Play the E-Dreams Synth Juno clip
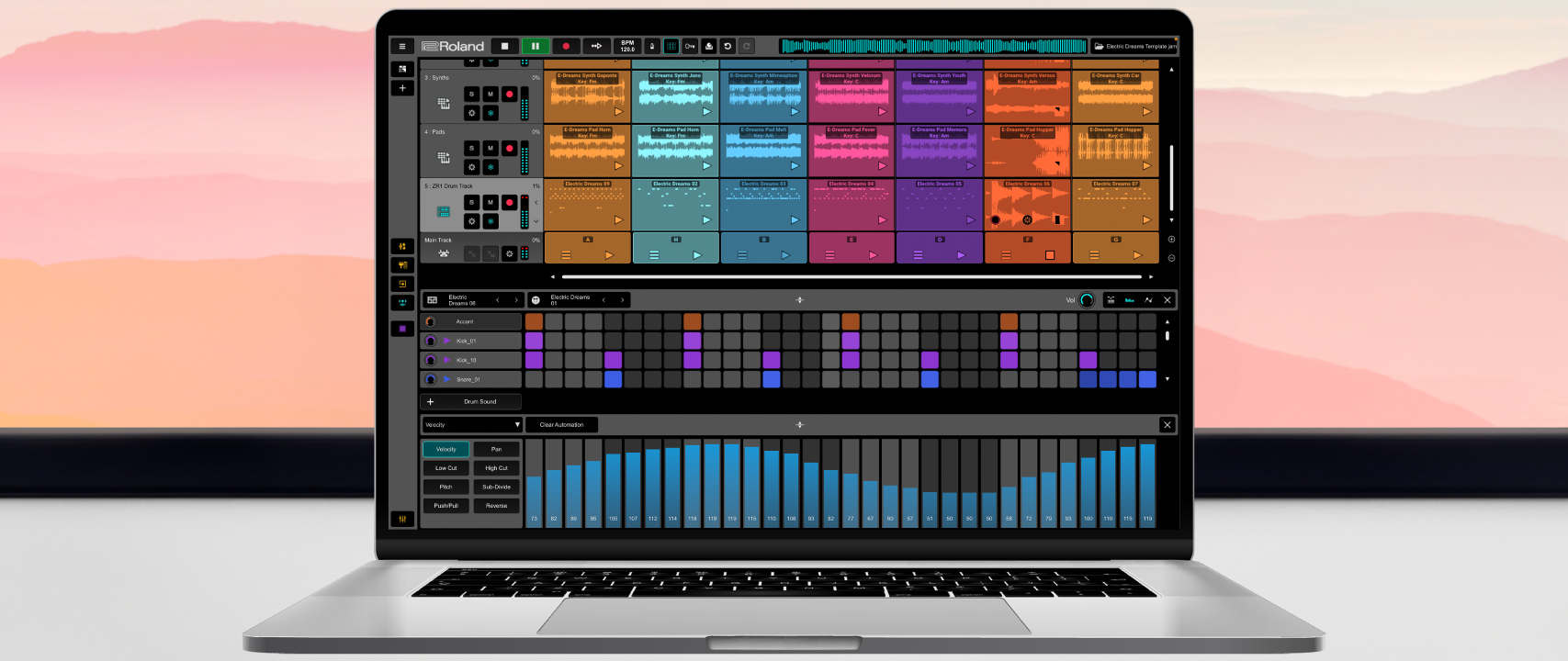Image resolution: width=1568 pixels, height=661 pixels. pyautogui.click(x=706, y=112)
